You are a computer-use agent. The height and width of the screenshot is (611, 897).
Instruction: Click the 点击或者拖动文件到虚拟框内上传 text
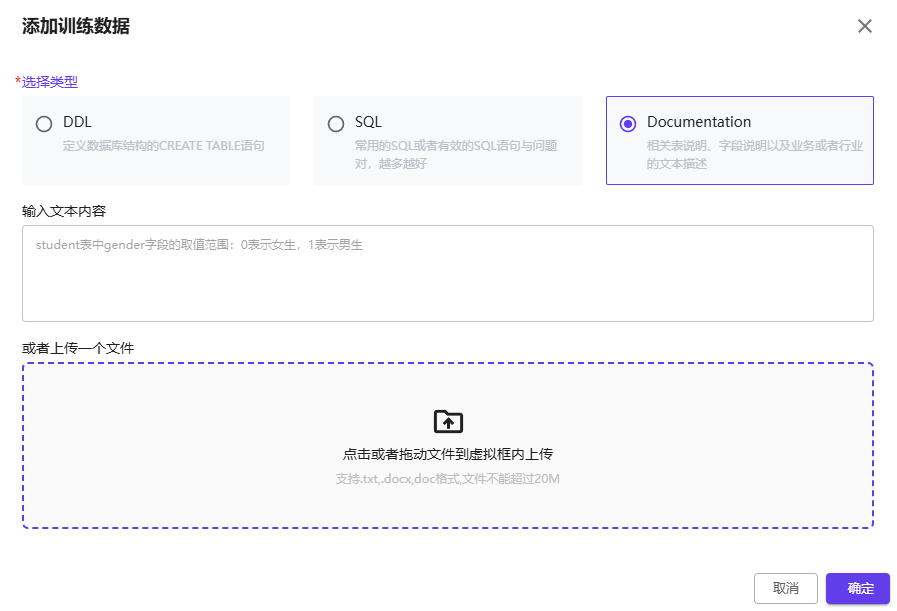coord(448,454)
